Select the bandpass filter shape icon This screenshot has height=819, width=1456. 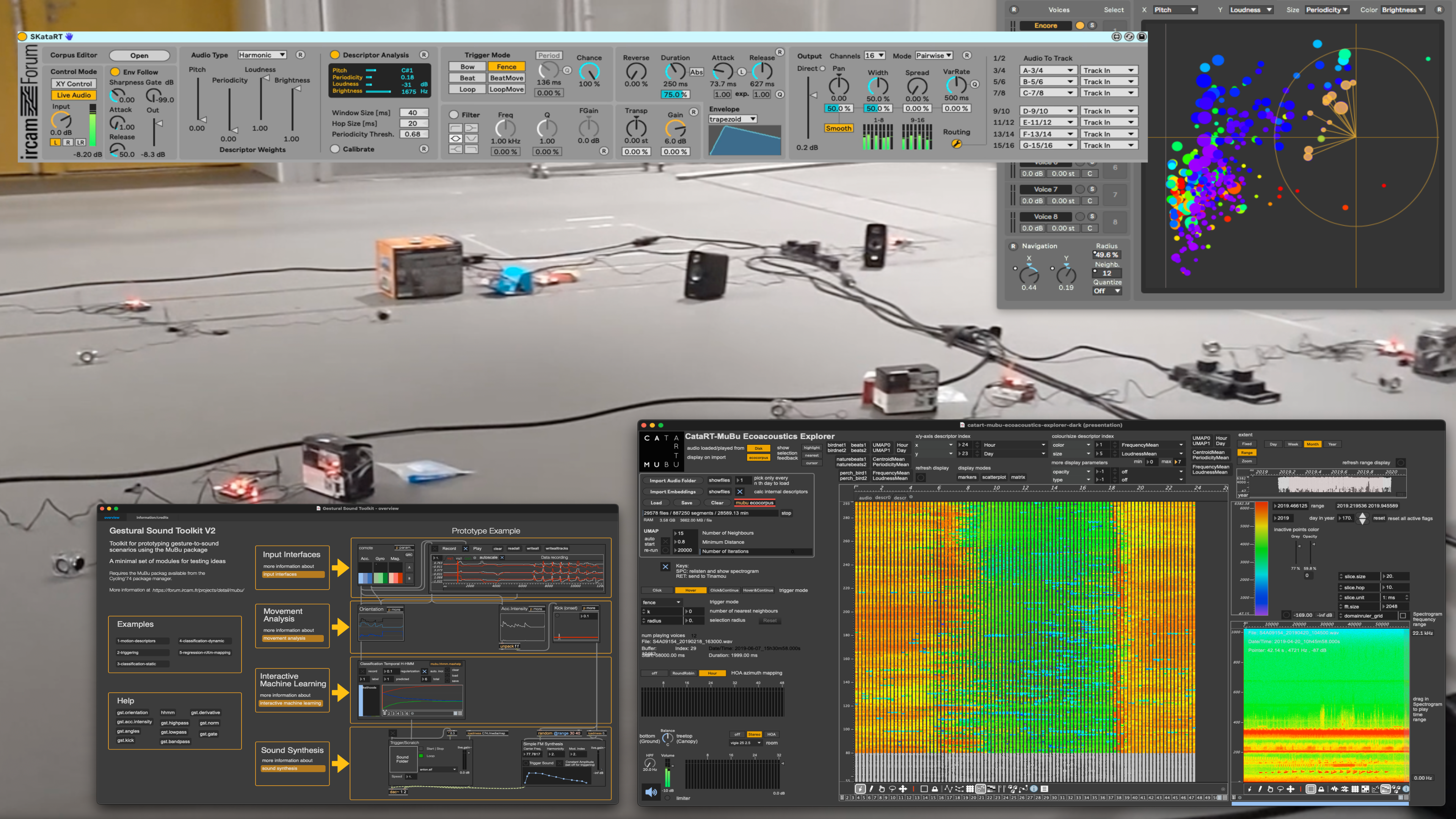pos(455,138)
